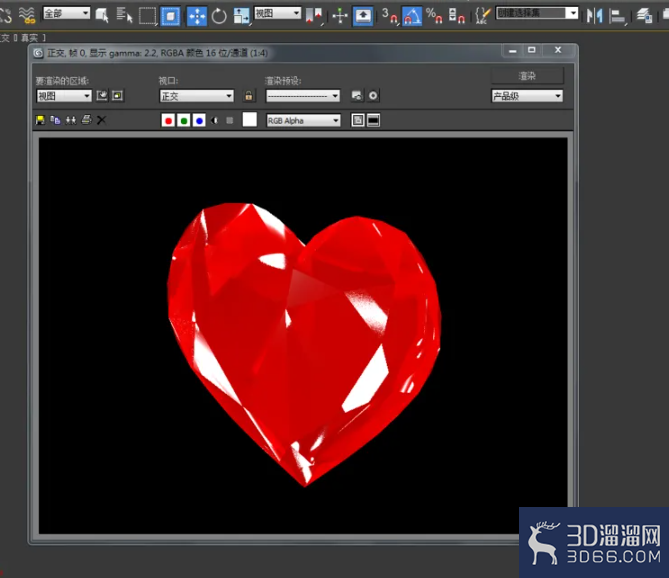The image size is (669, 578).
Task: Choose the Rectangular Selection Region tool
Action: tap(148, 16)
